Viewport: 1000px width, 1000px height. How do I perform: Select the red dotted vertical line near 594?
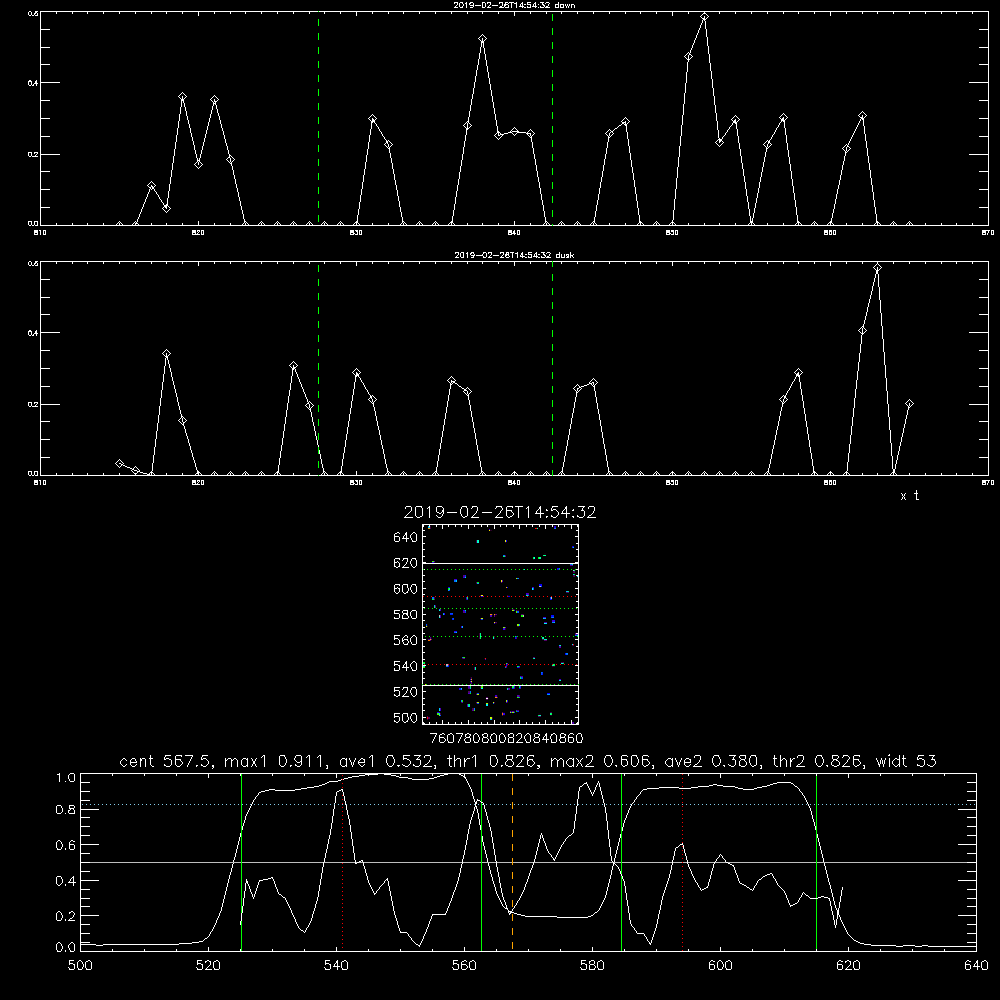coord(682,861)
